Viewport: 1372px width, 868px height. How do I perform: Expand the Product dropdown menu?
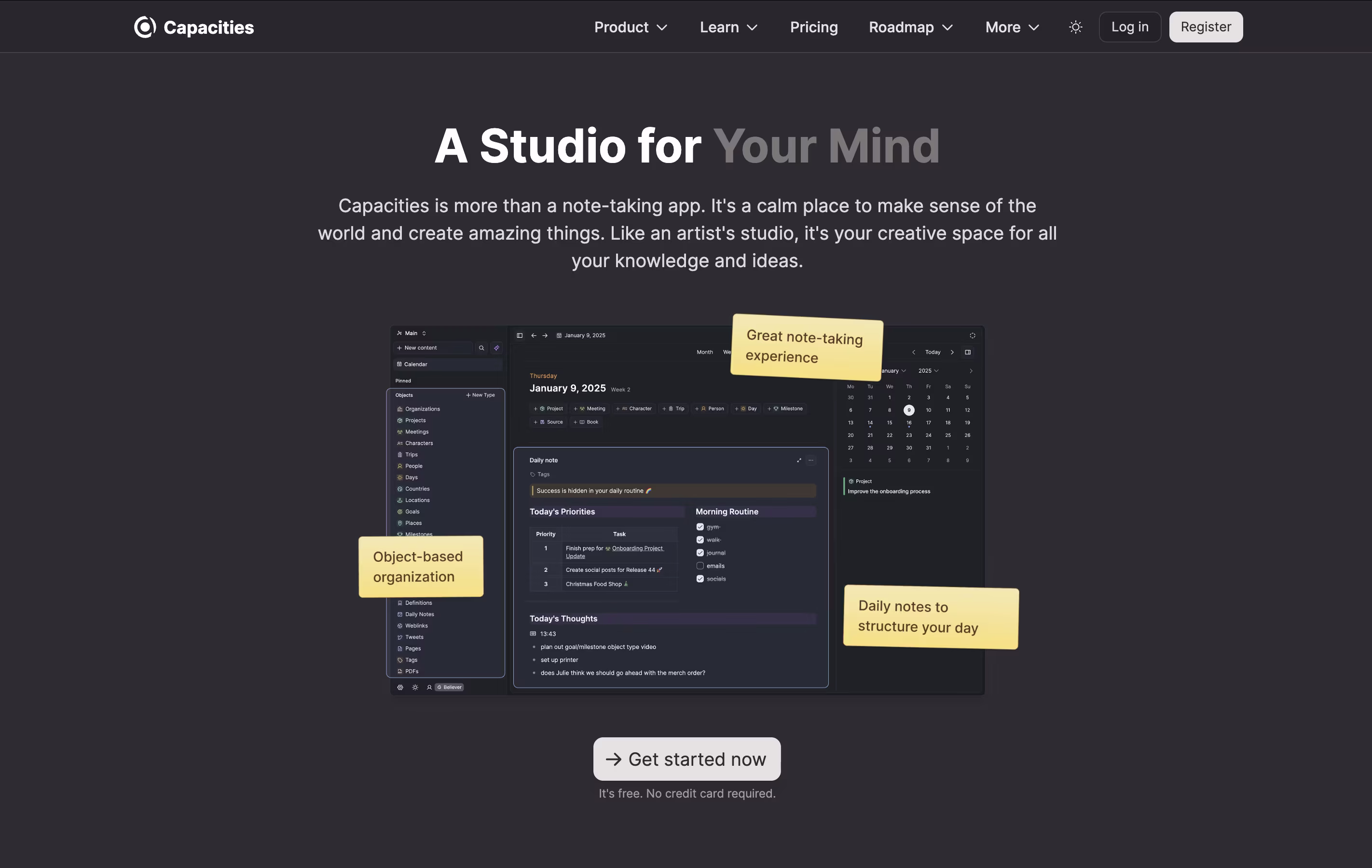coord(631,27)
